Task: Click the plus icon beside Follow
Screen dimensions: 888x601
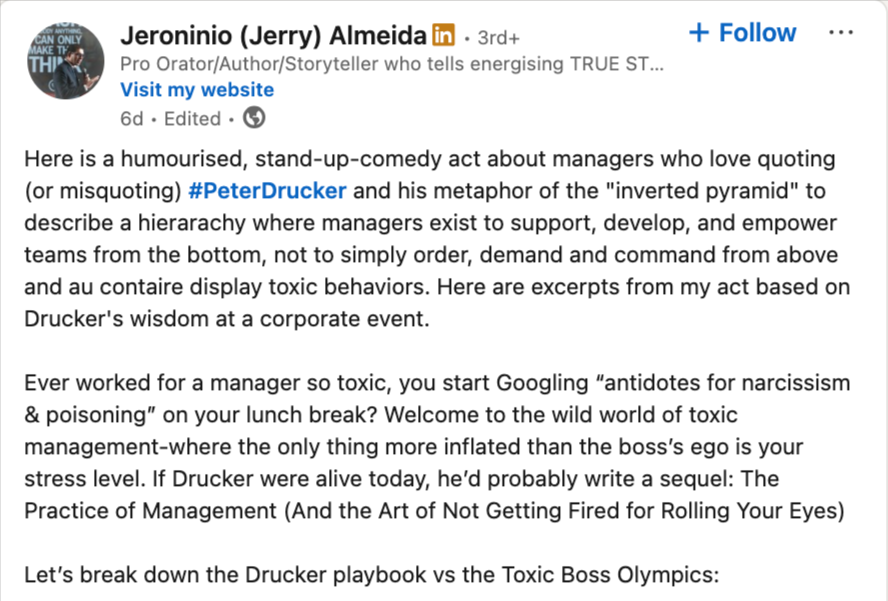Action: [x=699, y=33]
